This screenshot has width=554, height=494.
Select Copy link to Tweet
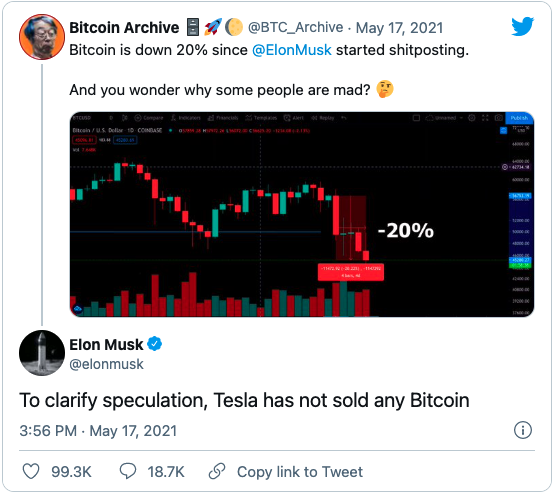pos(300,472)
